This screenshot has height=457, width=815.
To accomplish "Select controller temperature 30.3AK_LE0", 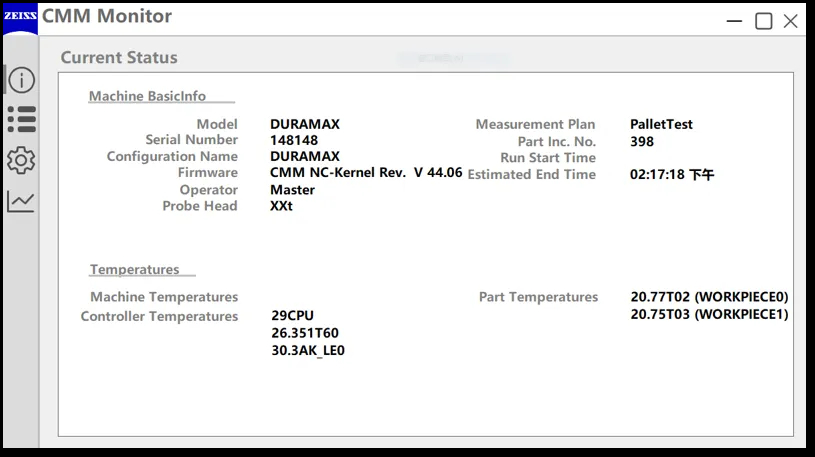I will point(308,350).
